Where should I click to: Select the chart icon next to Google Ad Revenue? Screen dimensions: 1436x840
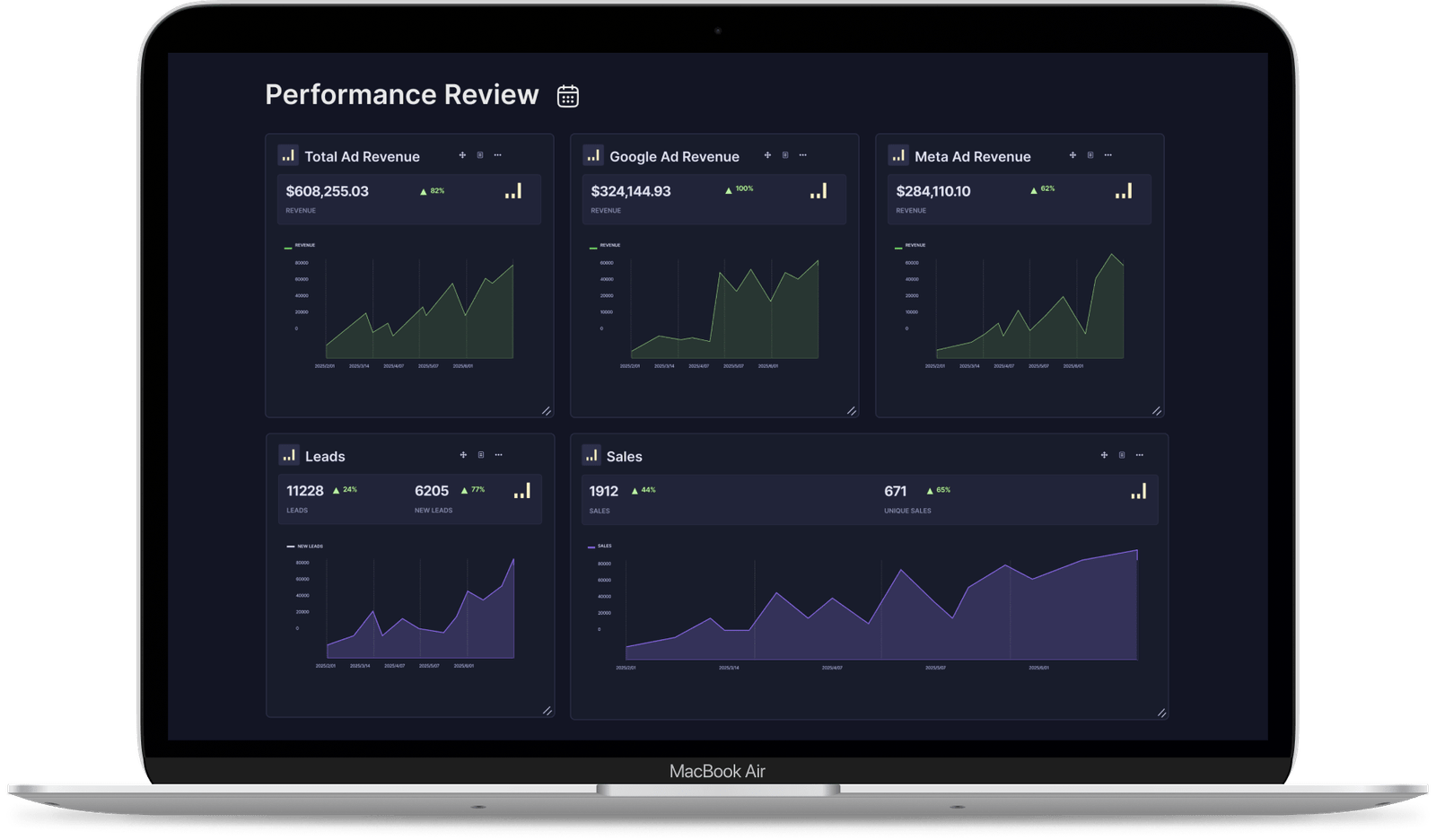tap(593, 154)
